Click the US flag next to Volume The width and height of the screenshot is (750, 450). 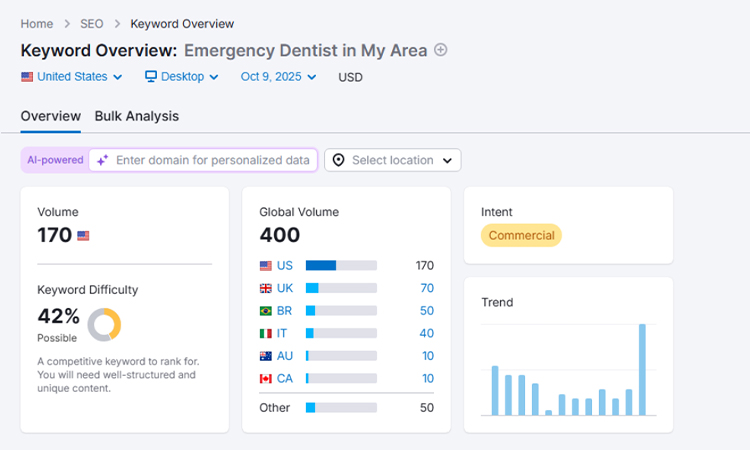click(83, 236)
